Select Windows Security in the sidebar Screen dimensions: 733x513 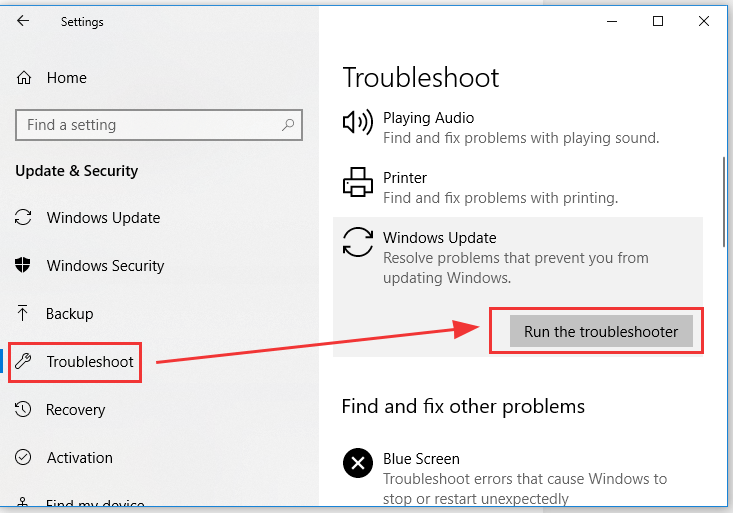[106, 266]
